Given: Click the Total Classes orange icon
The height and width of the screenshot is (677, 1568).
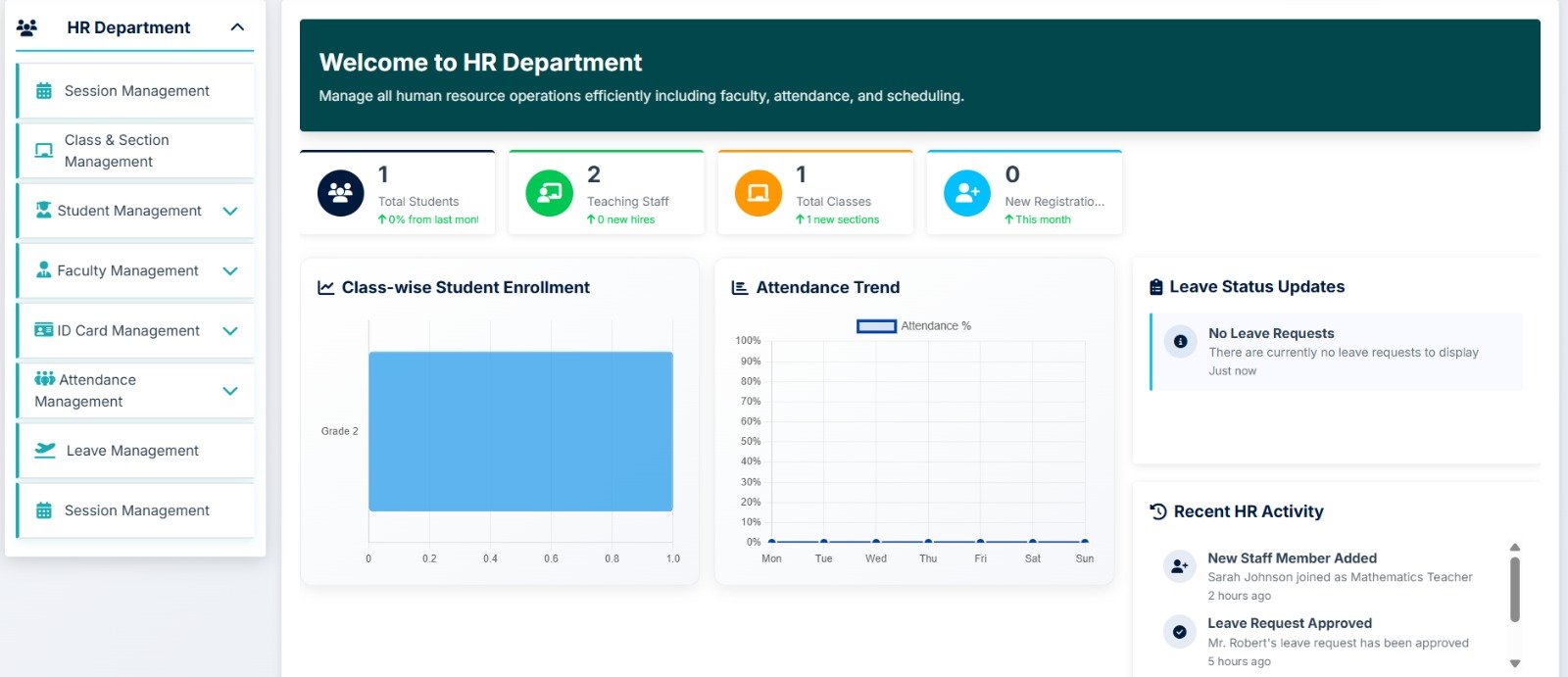Looking at the screenshot, I should [759, 193].
